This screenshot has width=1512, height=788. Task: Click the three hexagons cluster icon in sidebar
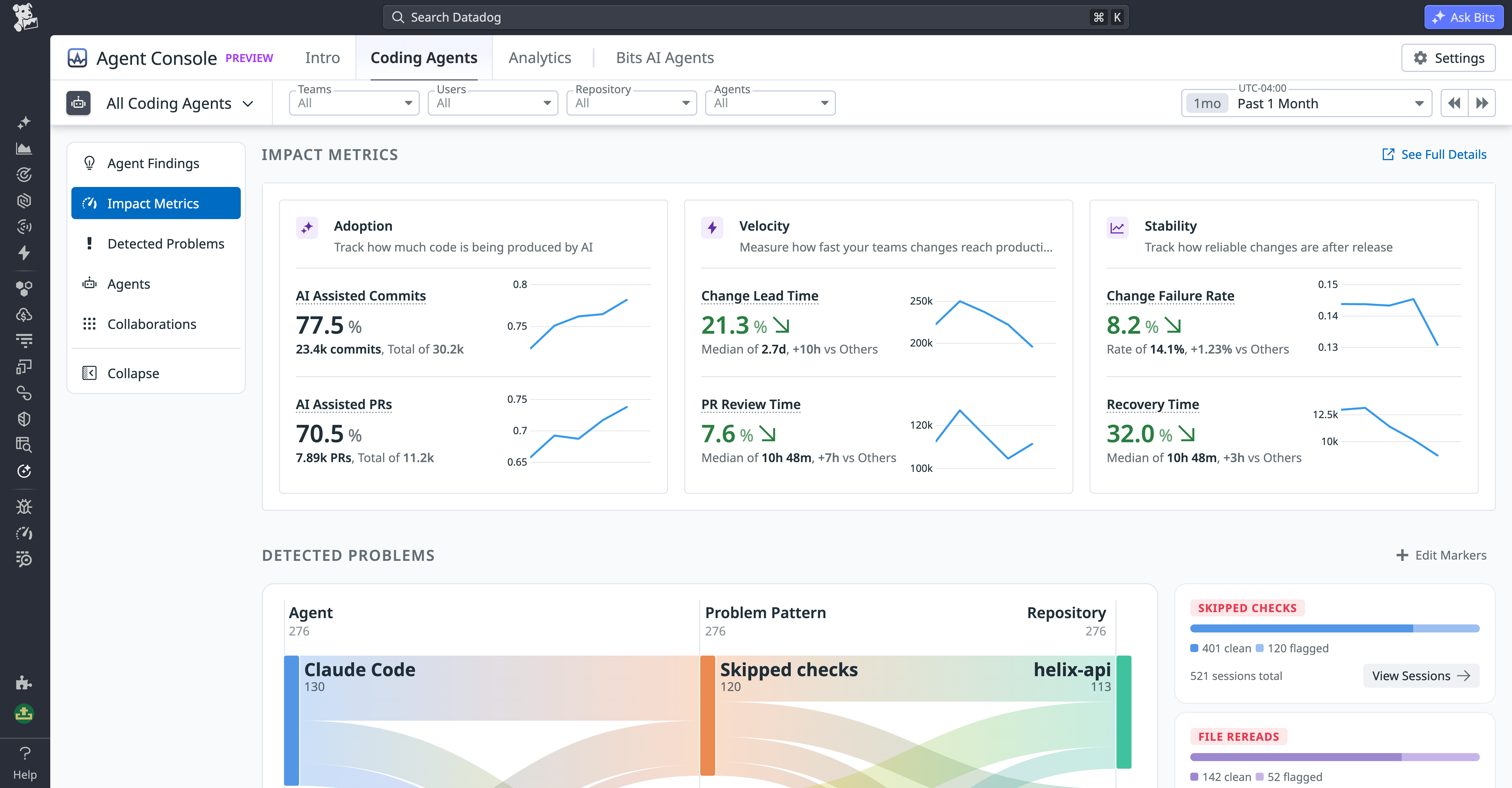(x=24, y=288)
